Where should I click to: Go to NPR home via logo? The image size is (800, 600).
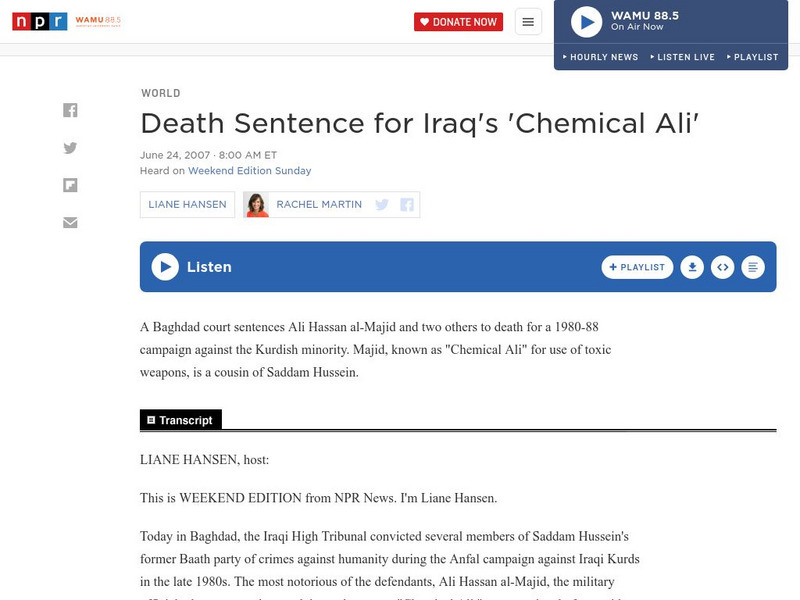pyautogui.click(x=40, y=21)
